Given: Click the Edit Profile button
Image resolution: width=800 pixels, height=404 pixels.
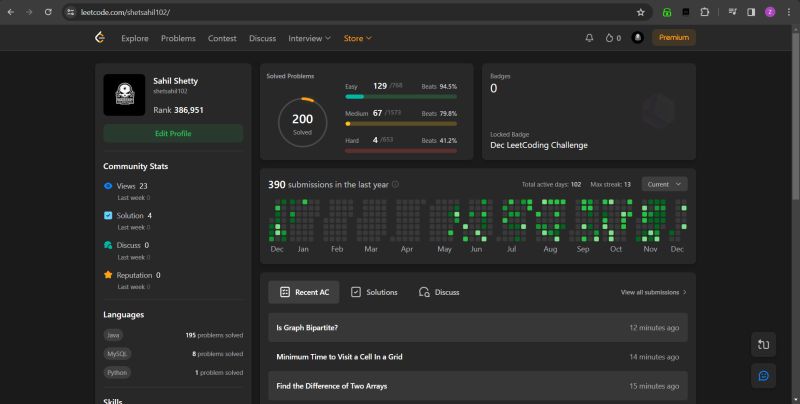Looking at the screenshot, I should (x=173, y=133).
